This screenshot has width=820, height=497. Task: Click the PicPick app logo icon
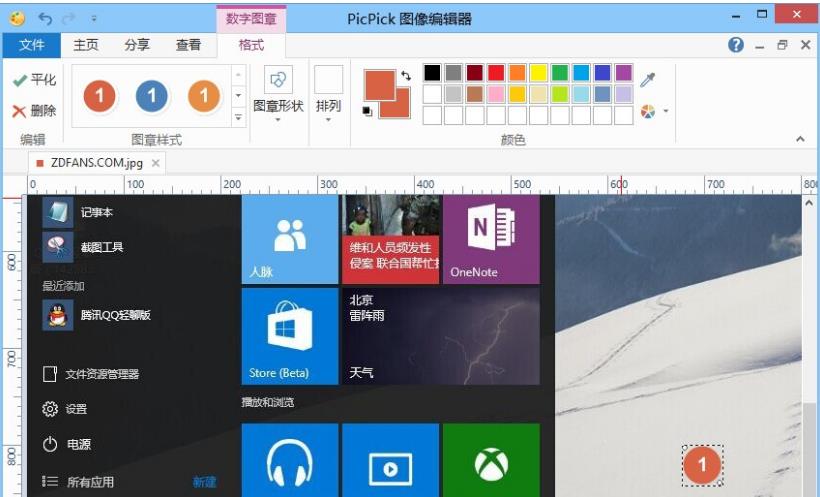point(17,19)
